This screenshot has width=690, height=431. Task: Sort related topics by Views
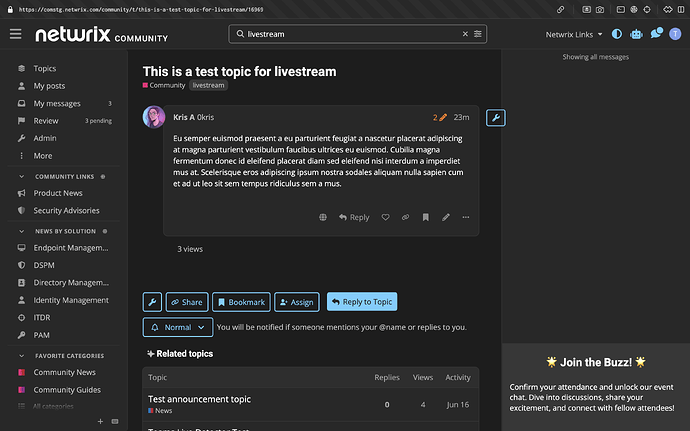coord(423,377)
